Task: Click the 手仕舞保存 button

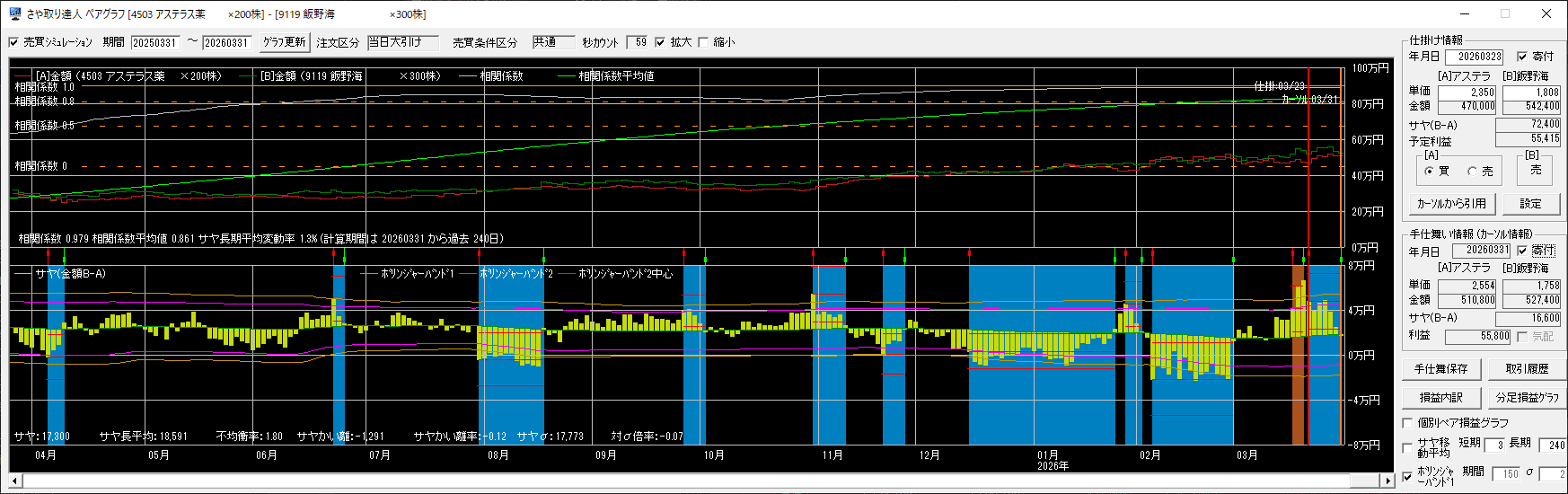Action: [1440, 369]
